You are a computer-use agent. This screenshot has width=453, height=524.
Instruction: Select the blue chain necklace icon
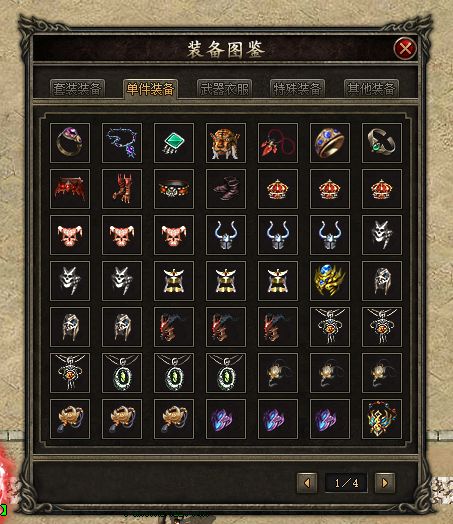tap(122, 143)
